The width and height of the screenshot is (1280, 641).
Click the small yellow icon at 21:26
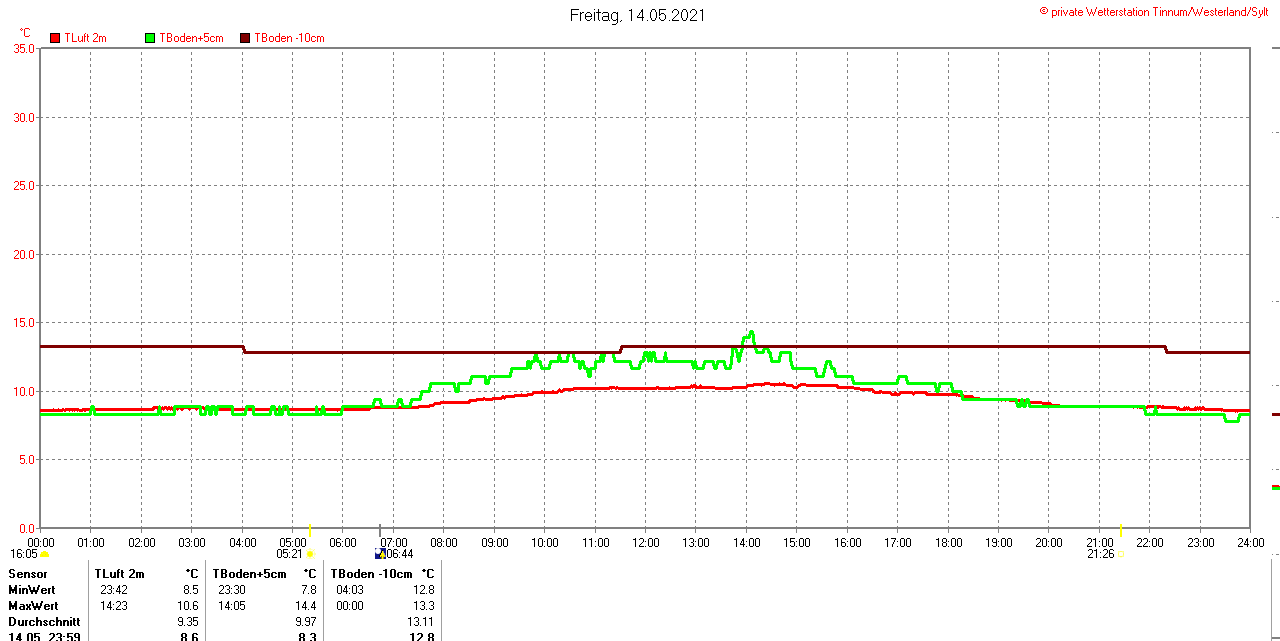coord(1120,554)
